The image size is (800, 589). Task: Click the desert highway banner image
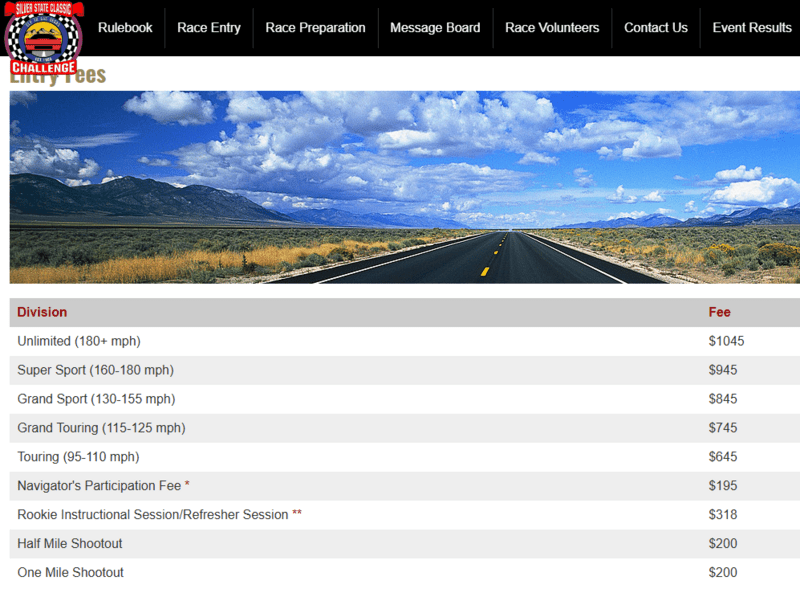click(x=404, y=187)
